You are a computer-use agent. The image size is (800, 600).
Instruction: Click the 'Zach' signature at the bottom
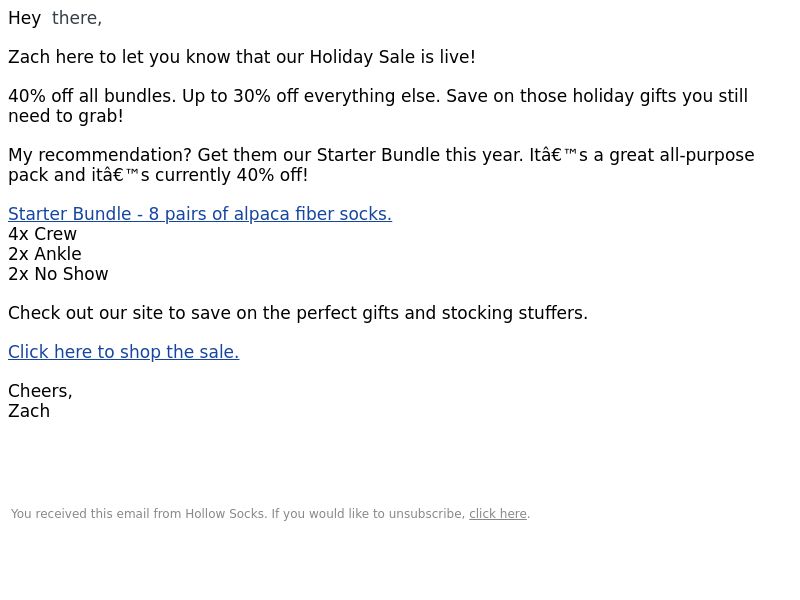point(29,411)
